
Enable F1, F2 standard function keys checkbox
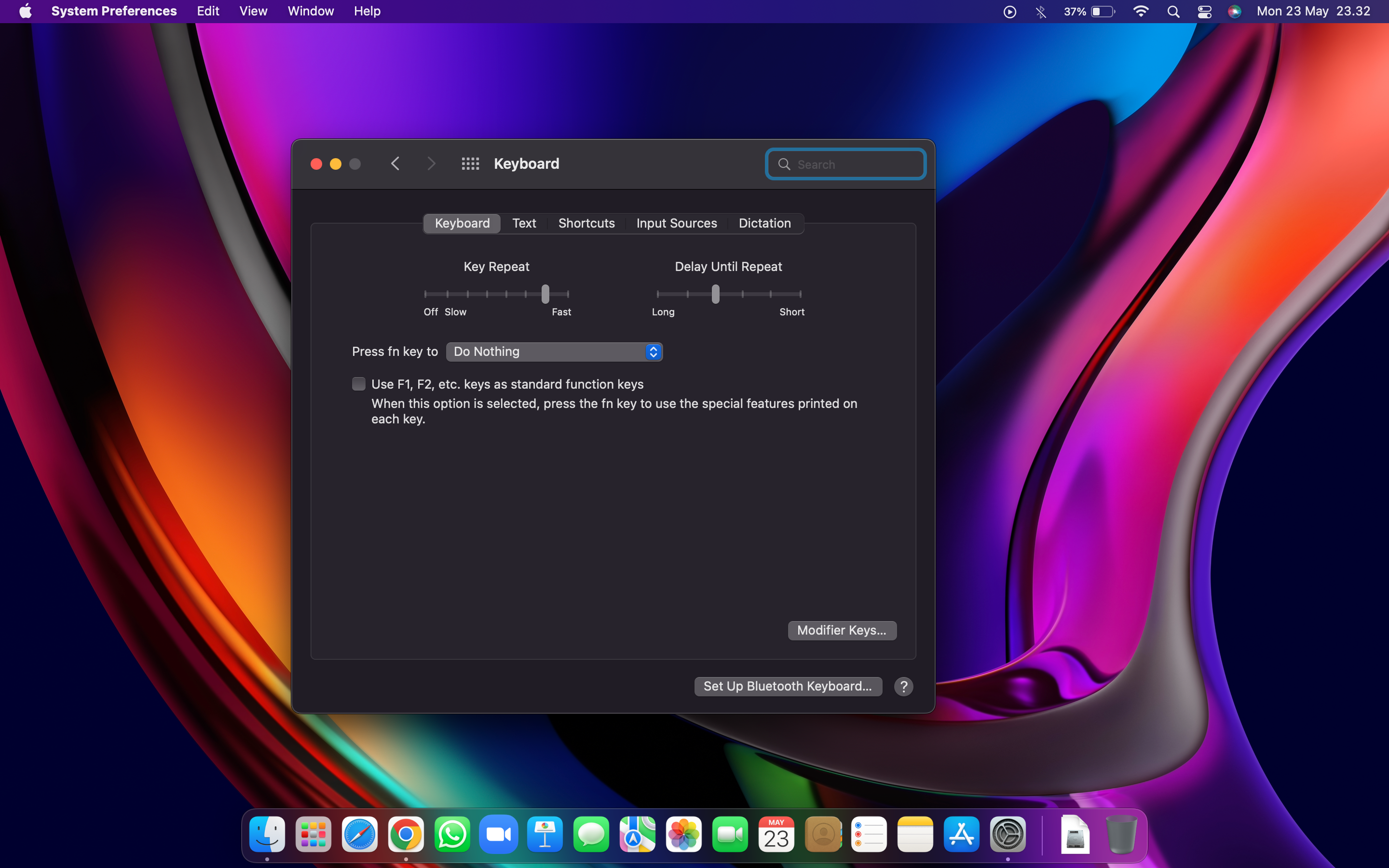tap(359, 384)
